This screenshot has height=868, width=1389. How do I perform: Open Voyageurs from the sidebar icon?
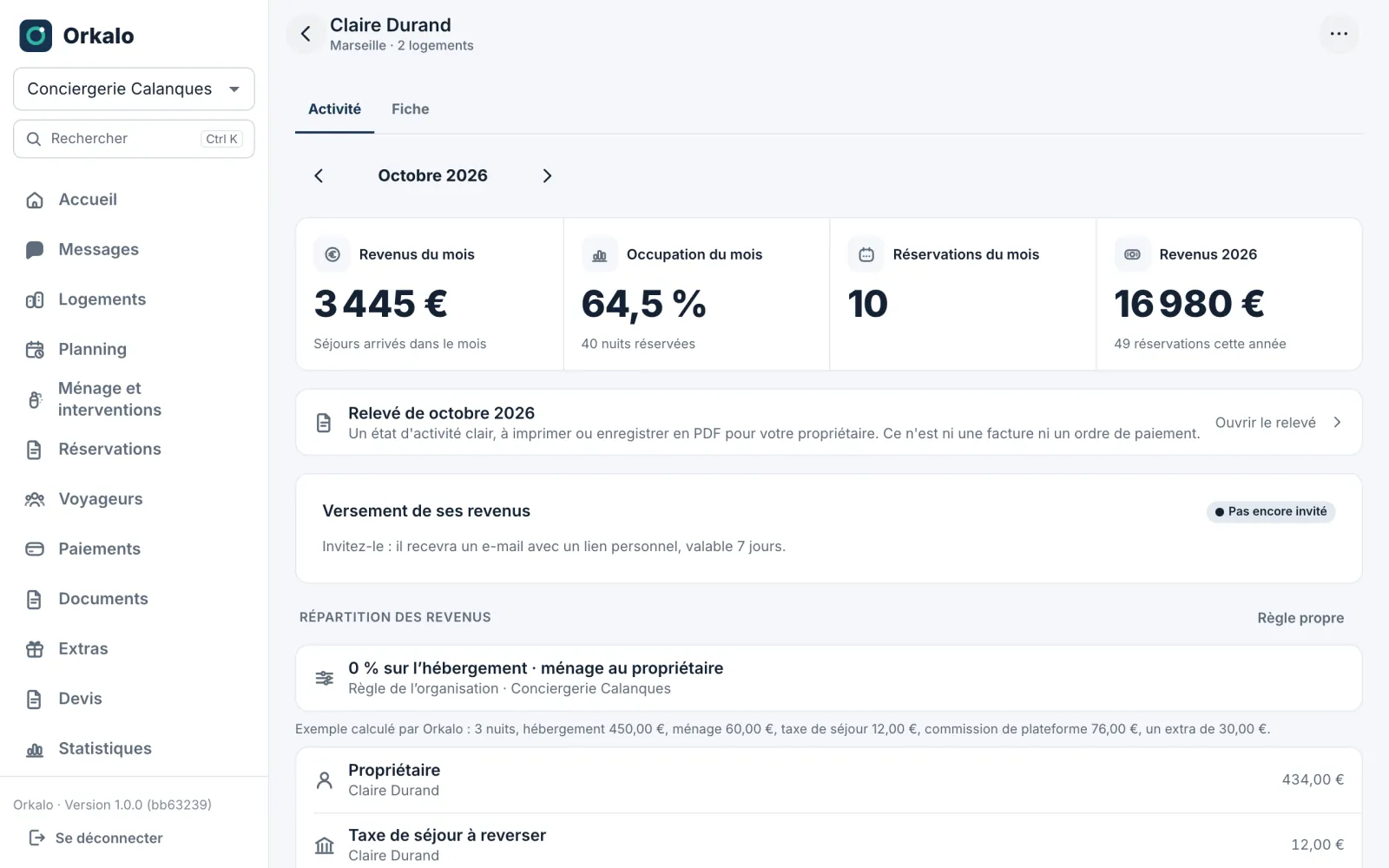[x=35, y=499]
